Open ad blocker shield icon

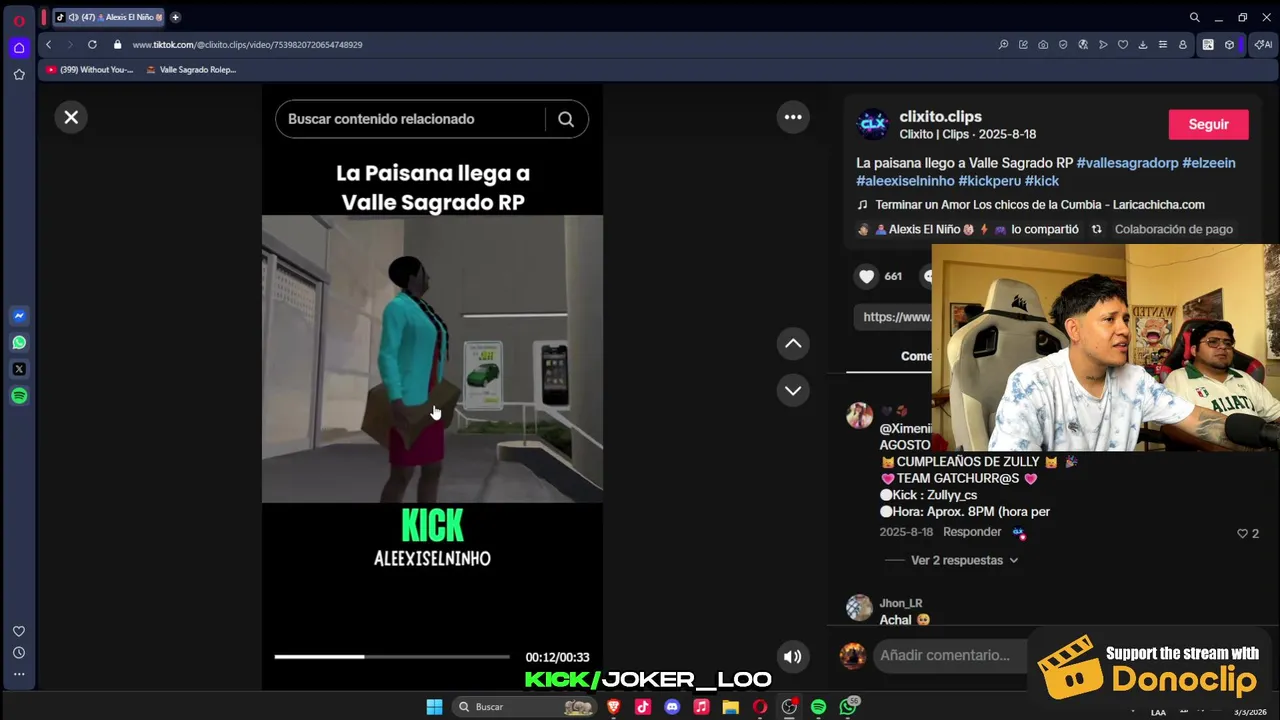[x=1063, y=45]
